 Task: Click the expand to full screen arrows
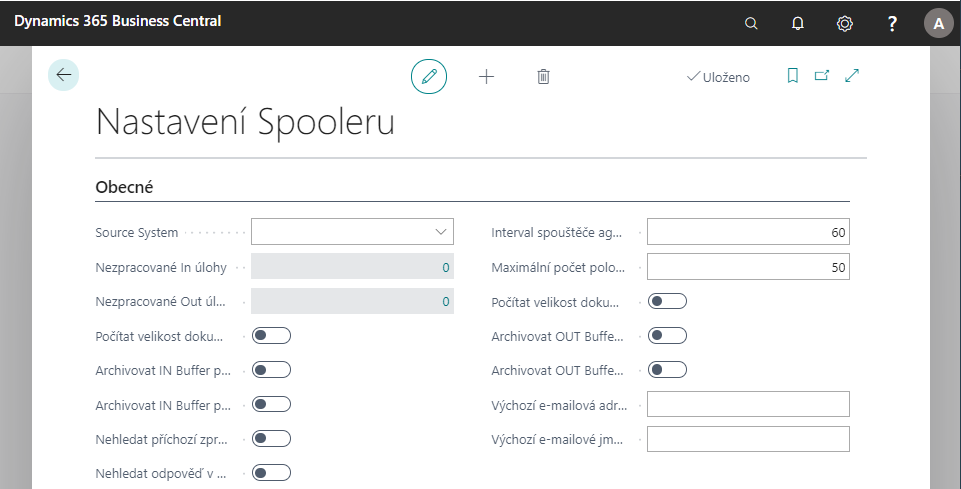[x=852, y=76]
